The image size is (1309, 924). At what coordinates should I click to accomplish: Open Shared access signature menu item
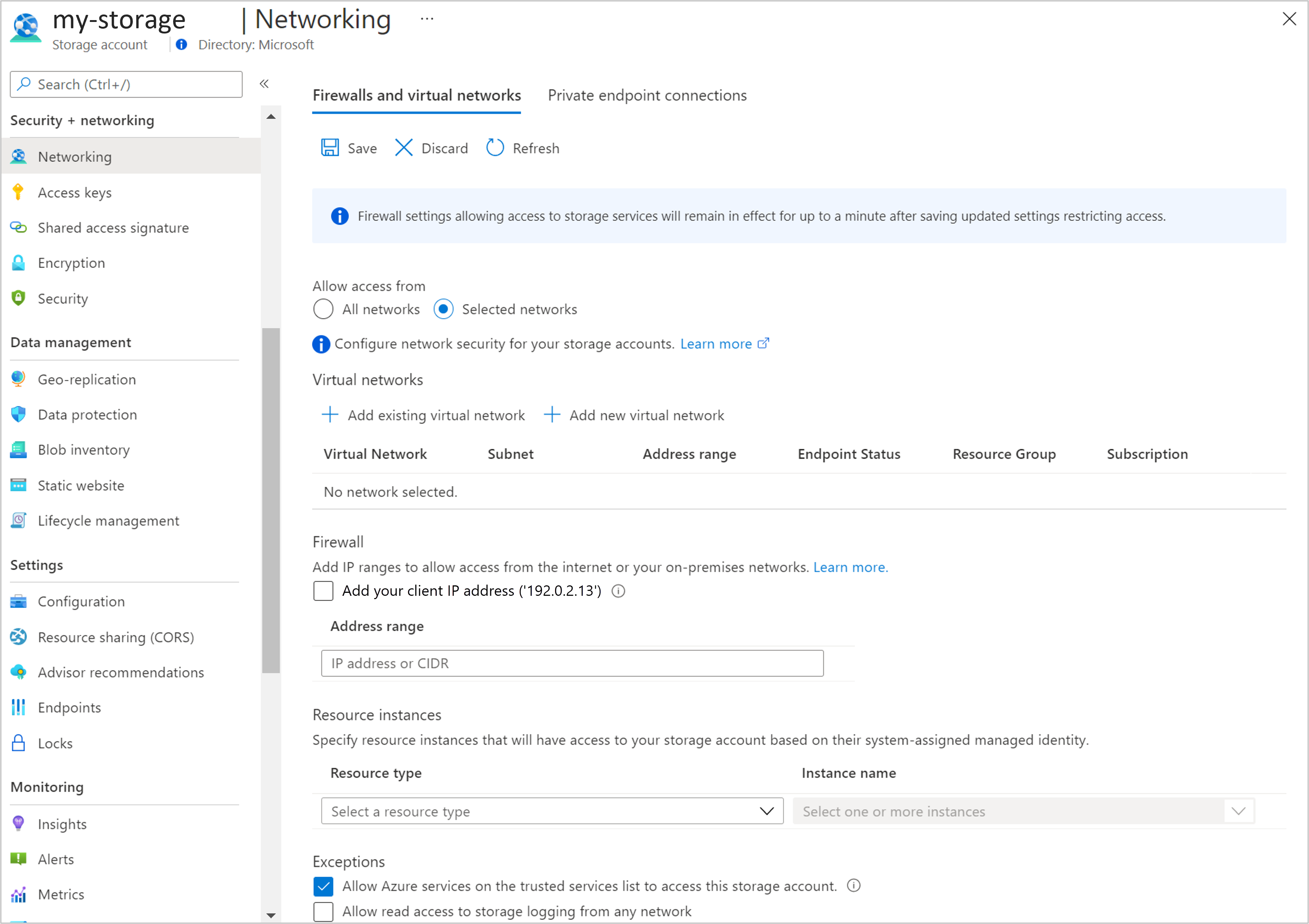point(113,228)
